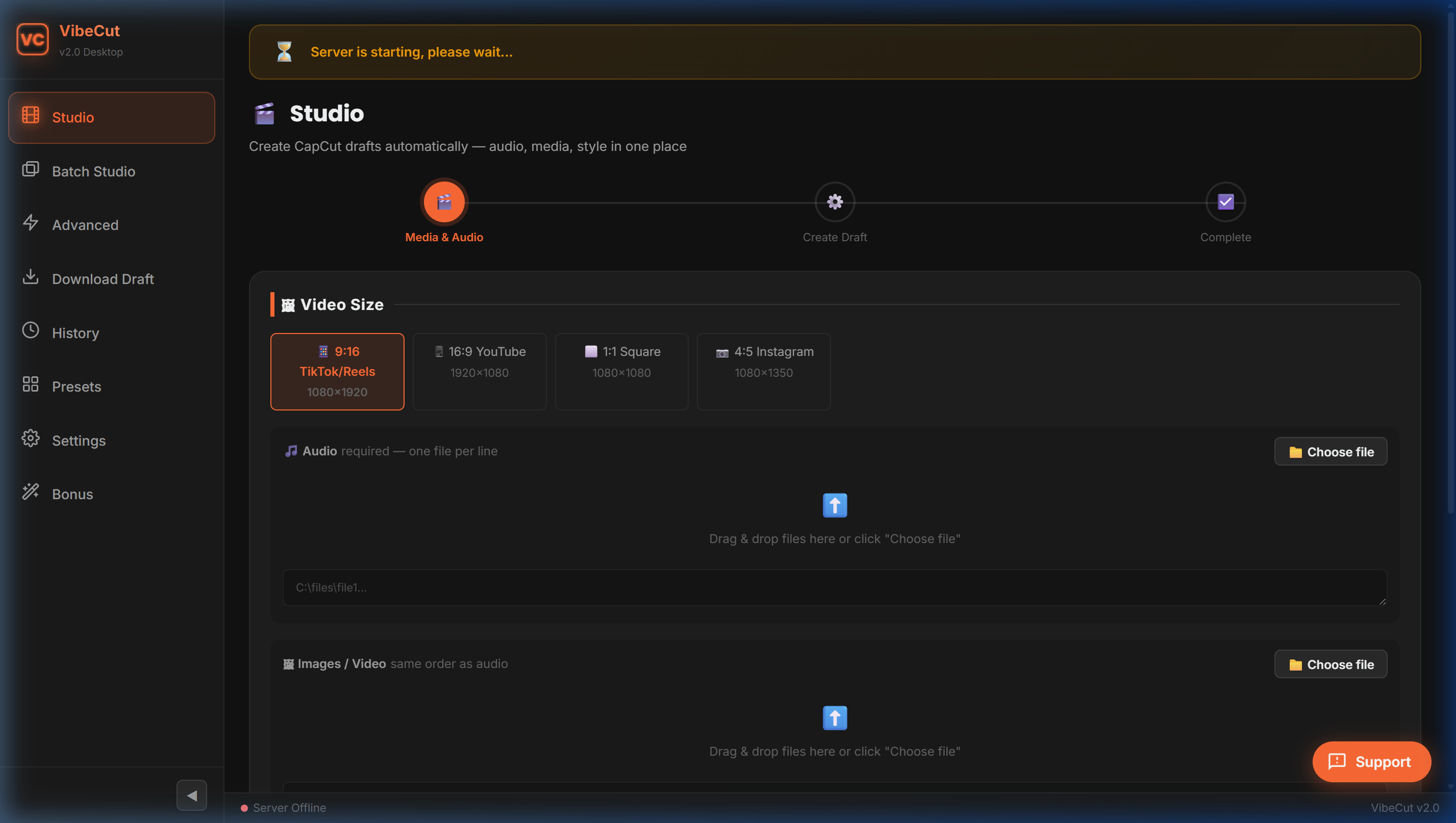Viewport: 1456px width, 823px height.
Task: Open the Bonus page
Action: tap(111, 495)
